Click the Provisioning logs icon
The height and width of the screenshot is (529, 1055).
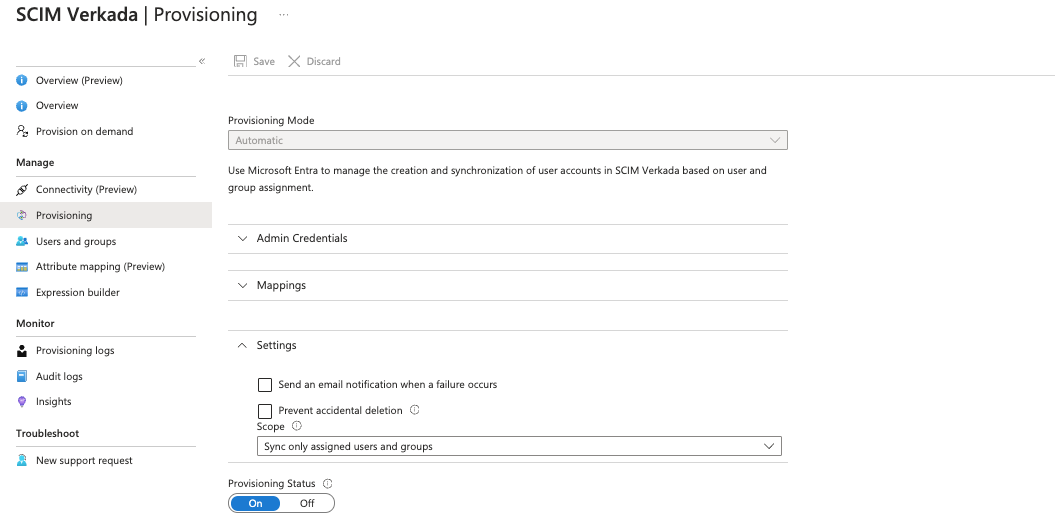point(22,351)
